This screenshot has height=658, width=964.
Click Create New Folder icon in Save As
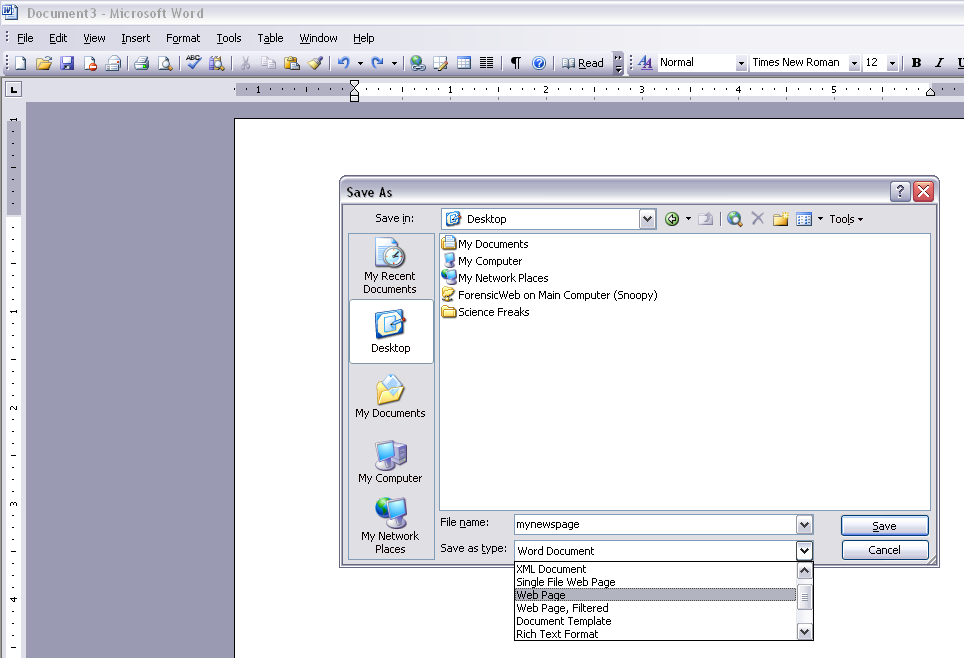pyautogui.click(x=781, y=219)
